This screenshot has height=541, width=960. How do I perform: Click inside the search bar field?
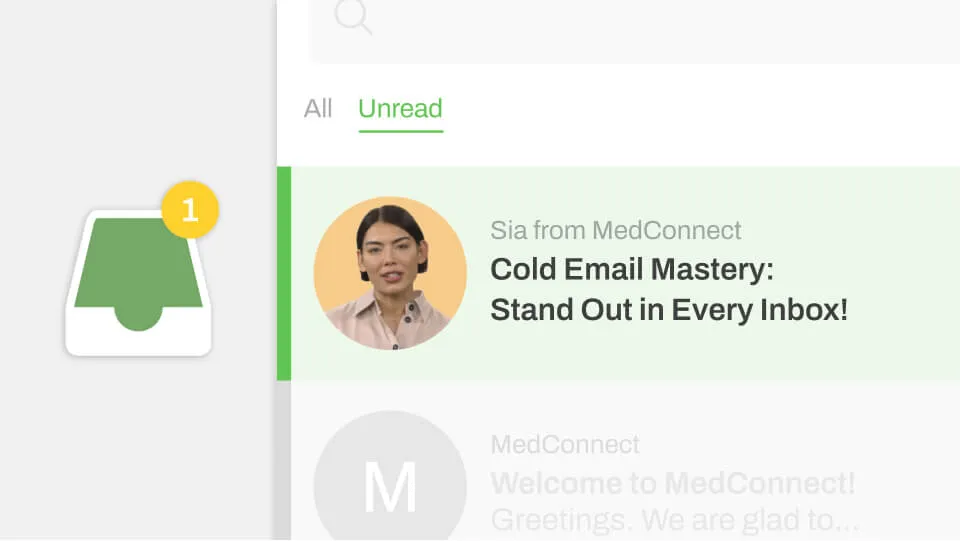coord(635,31)
